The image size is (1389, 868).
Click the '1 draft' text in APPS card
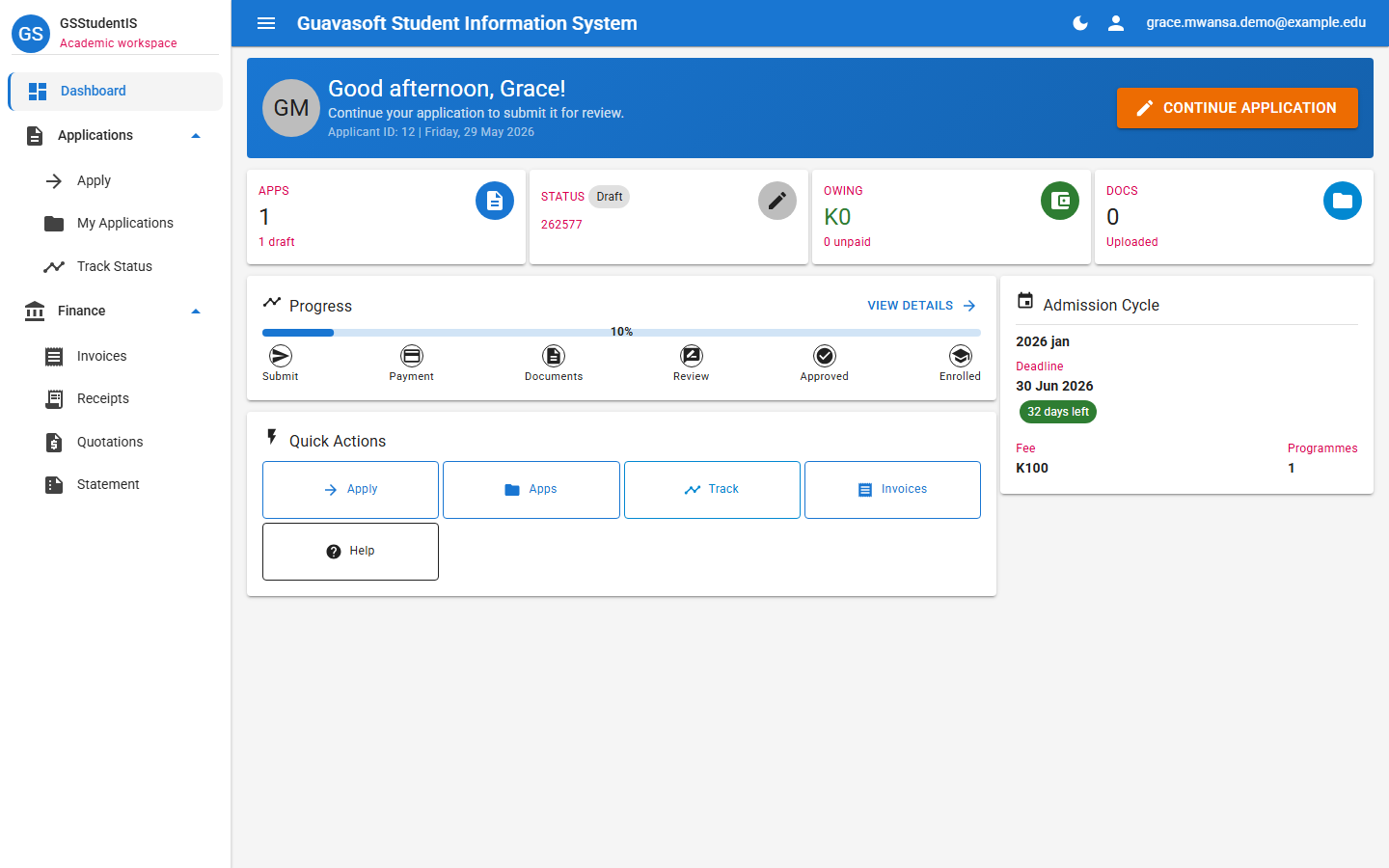tap(277, 242)
